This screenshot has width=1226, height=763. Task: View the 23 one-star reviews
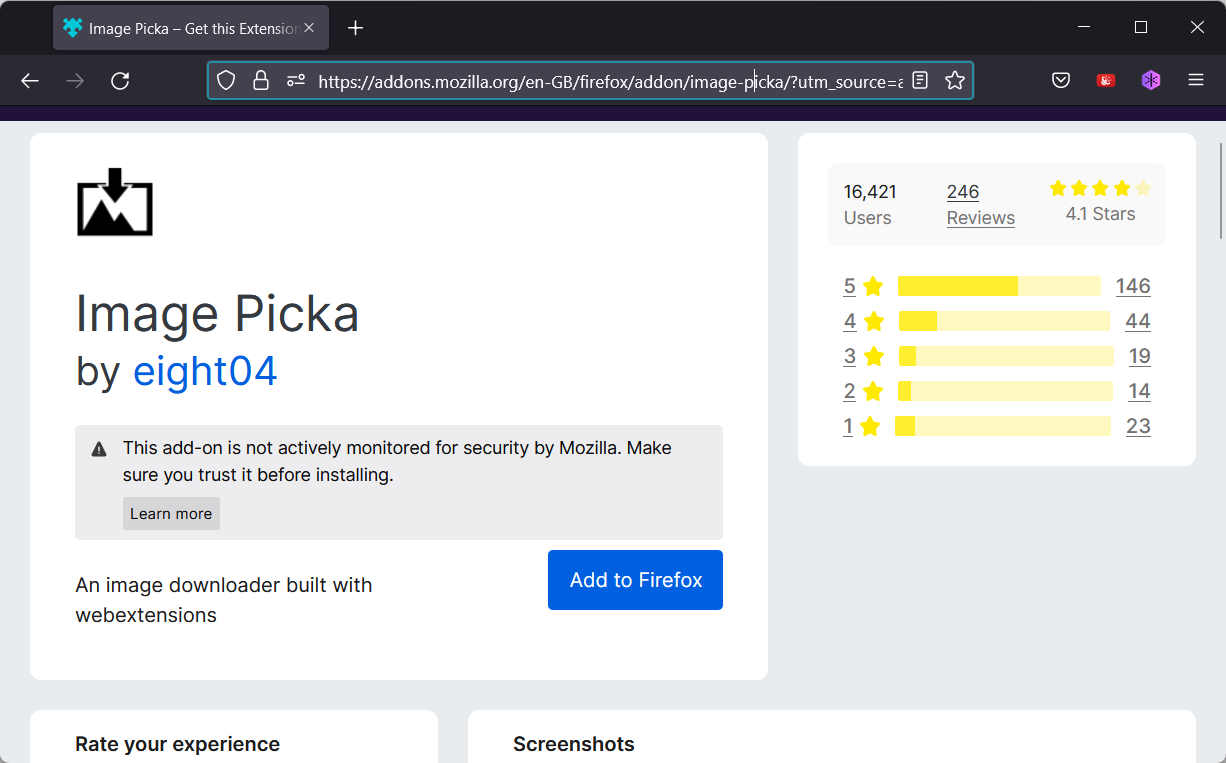(1139, 425)
